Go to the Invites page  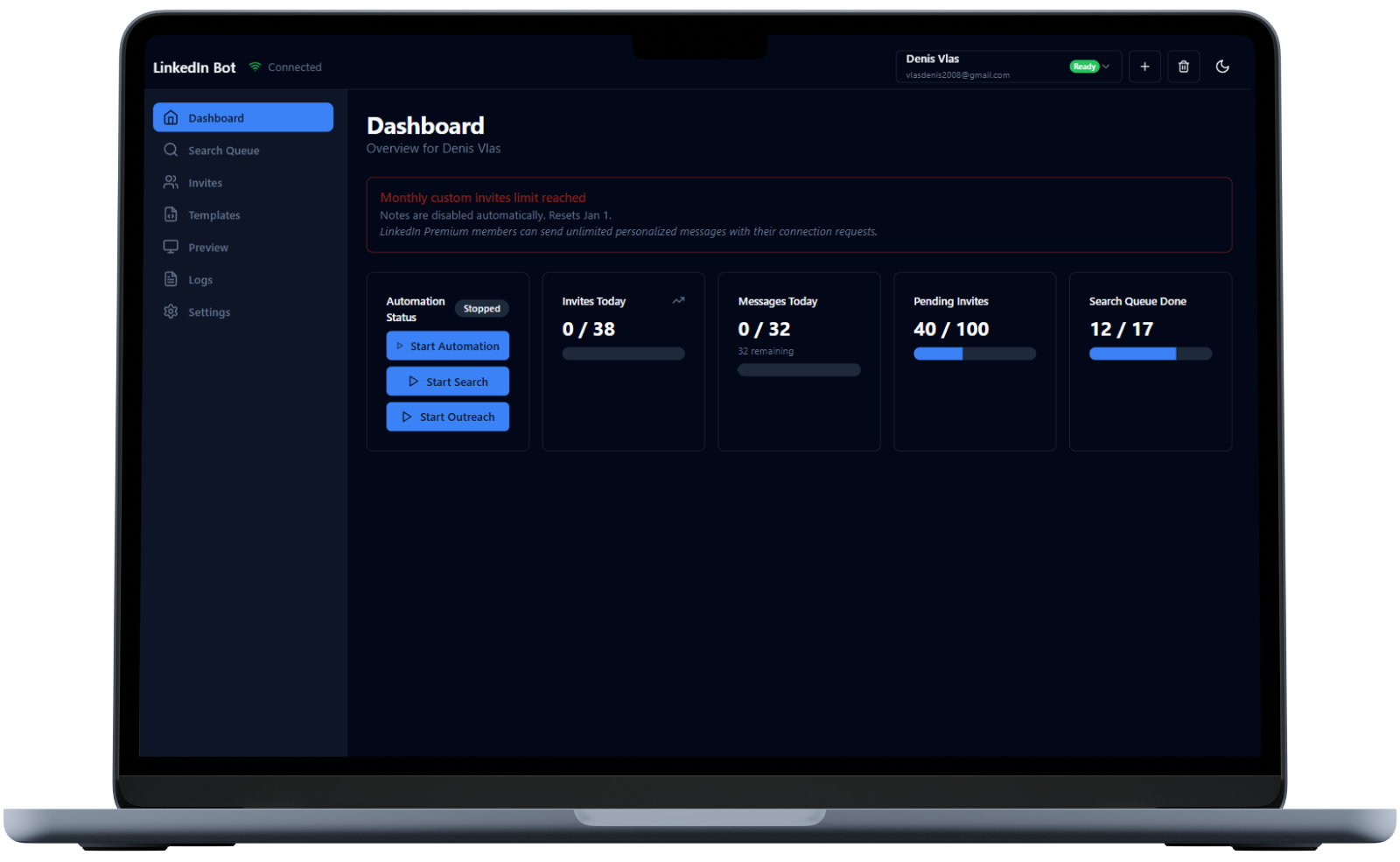205,183
